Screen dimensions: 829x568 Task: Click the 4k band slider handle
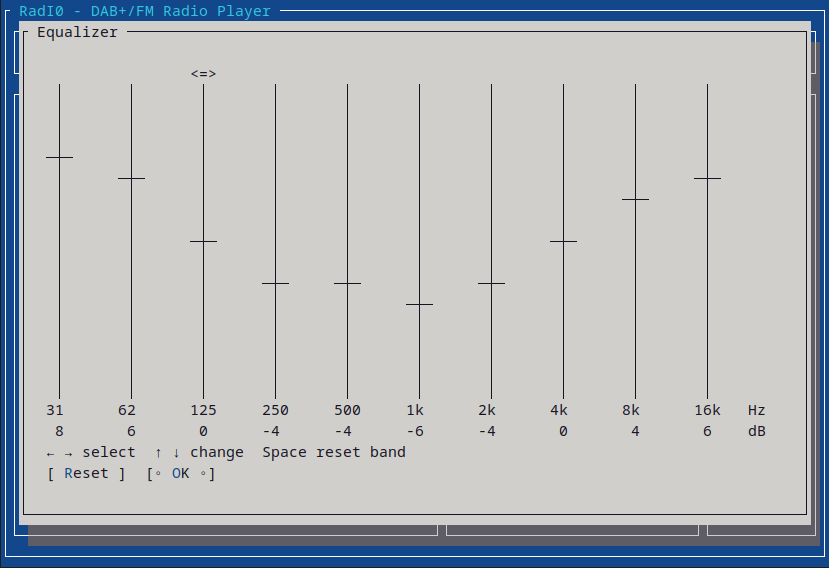click(x=564, y=242)
